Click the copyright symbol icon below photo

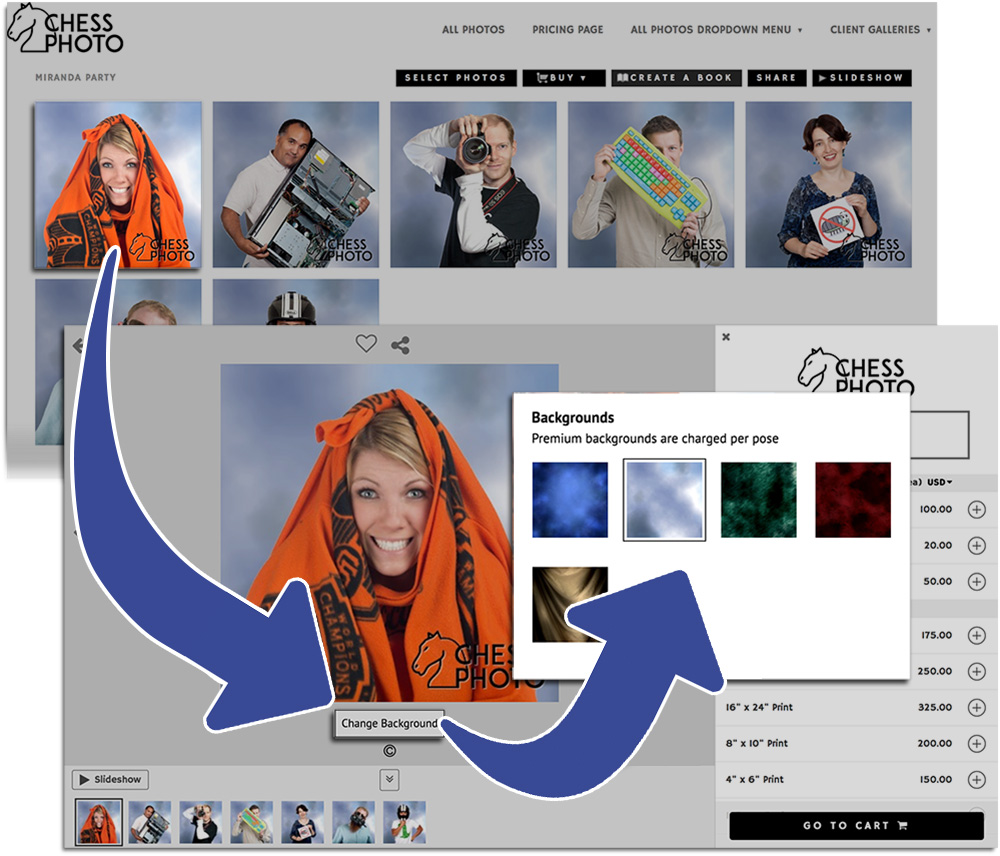coord(389,751)
